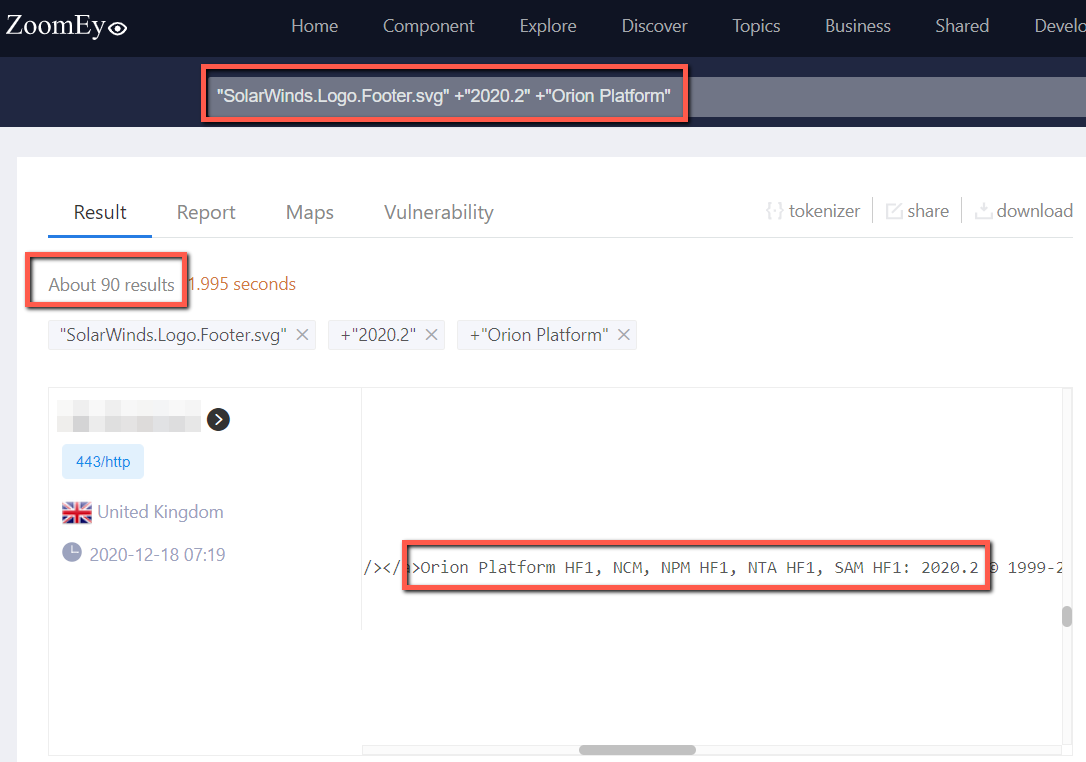This screenshot has height=762, width=1086.
Task: Click the banner vertical scrollbar thumb
Action: click(x=1067, y=616)
